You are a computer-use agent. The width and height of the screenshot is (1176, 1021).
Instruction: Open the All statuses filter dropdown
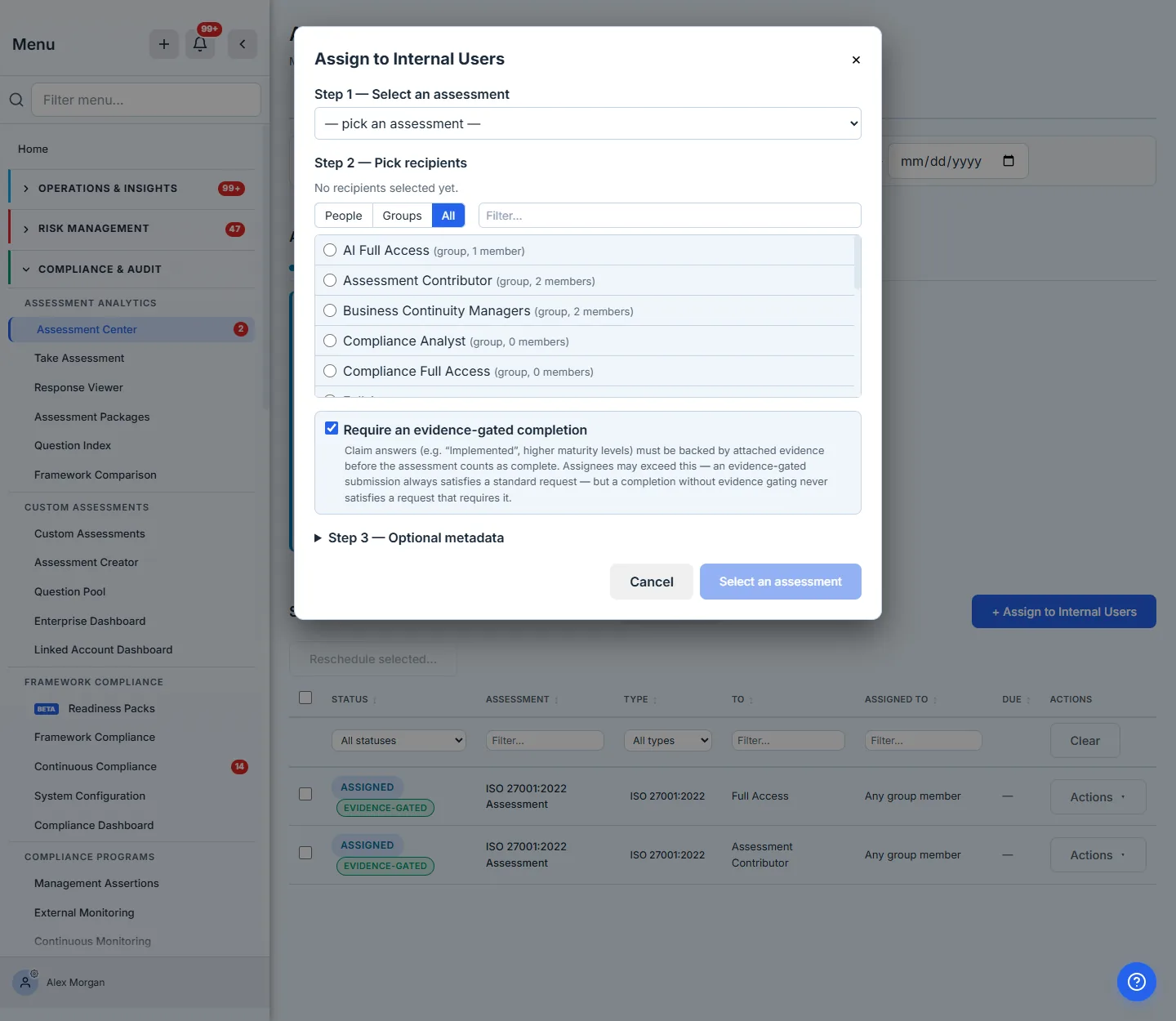pyautogui.click(x=399, y=741)
